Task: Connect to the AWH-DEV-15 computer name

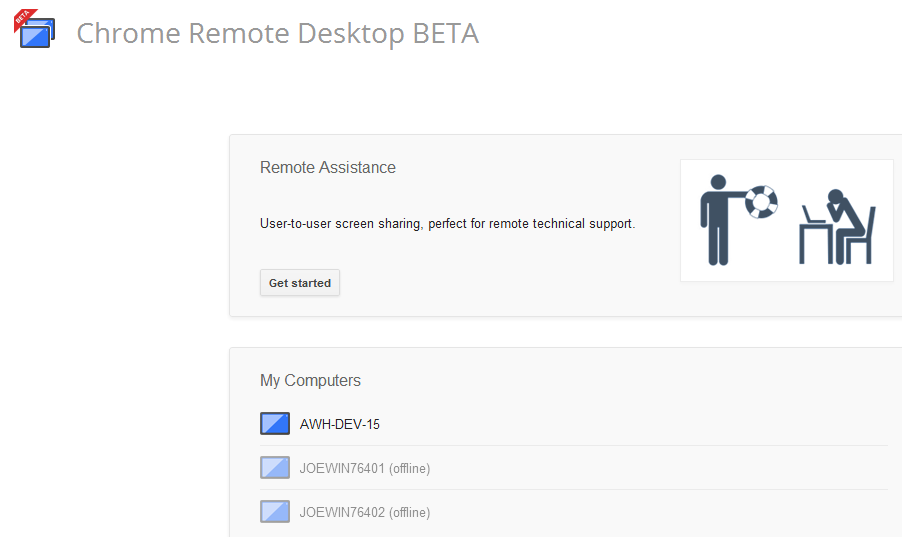Action: click(x=340, y=424)
